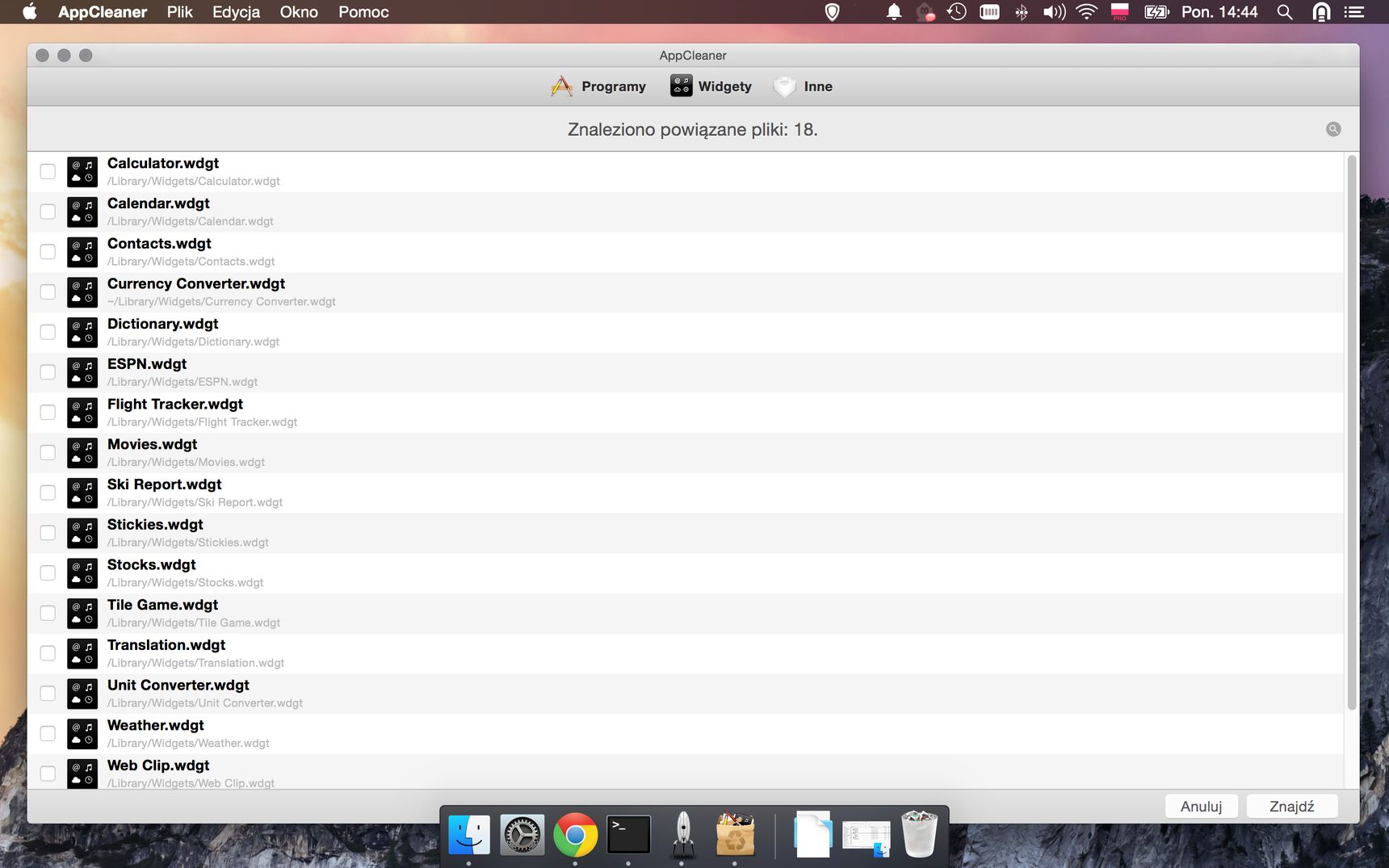Enable the Ski Report.wdgt checkbox
The height and width of the screenshot is (868, 1389).
pyautogui.click(x=48, y=493)
